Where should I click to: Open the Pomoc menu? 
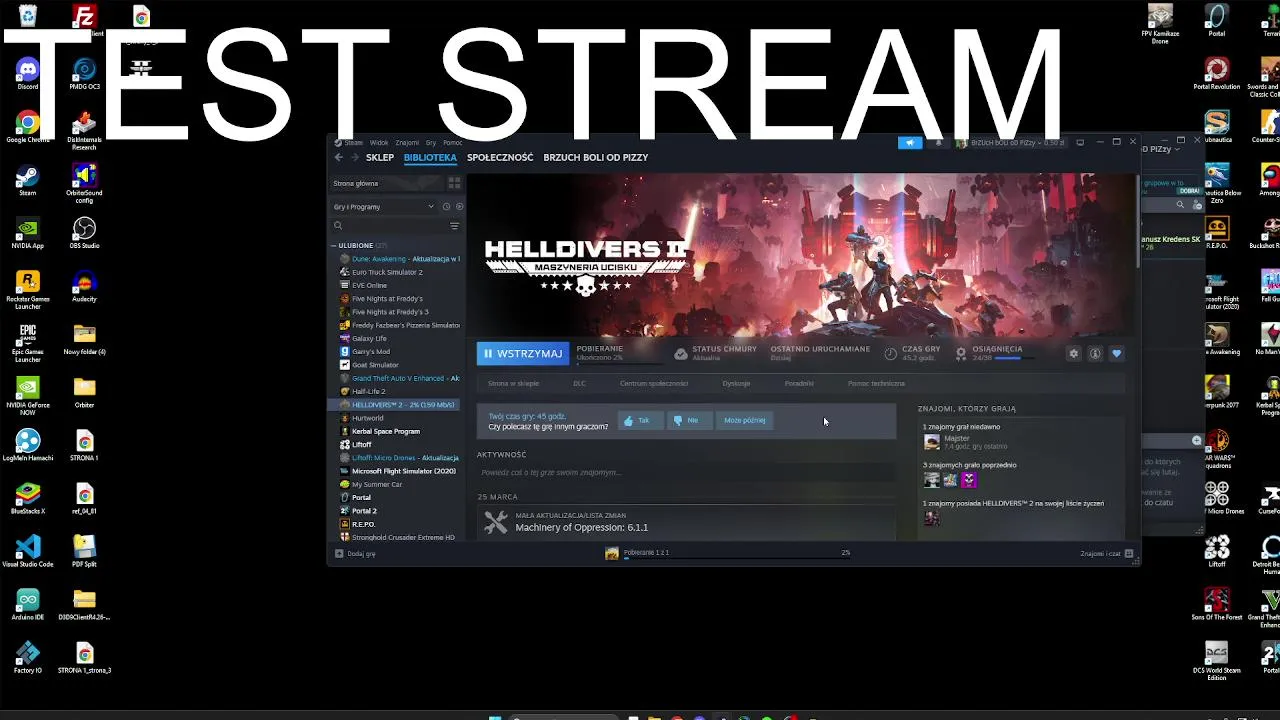[452, 142]
